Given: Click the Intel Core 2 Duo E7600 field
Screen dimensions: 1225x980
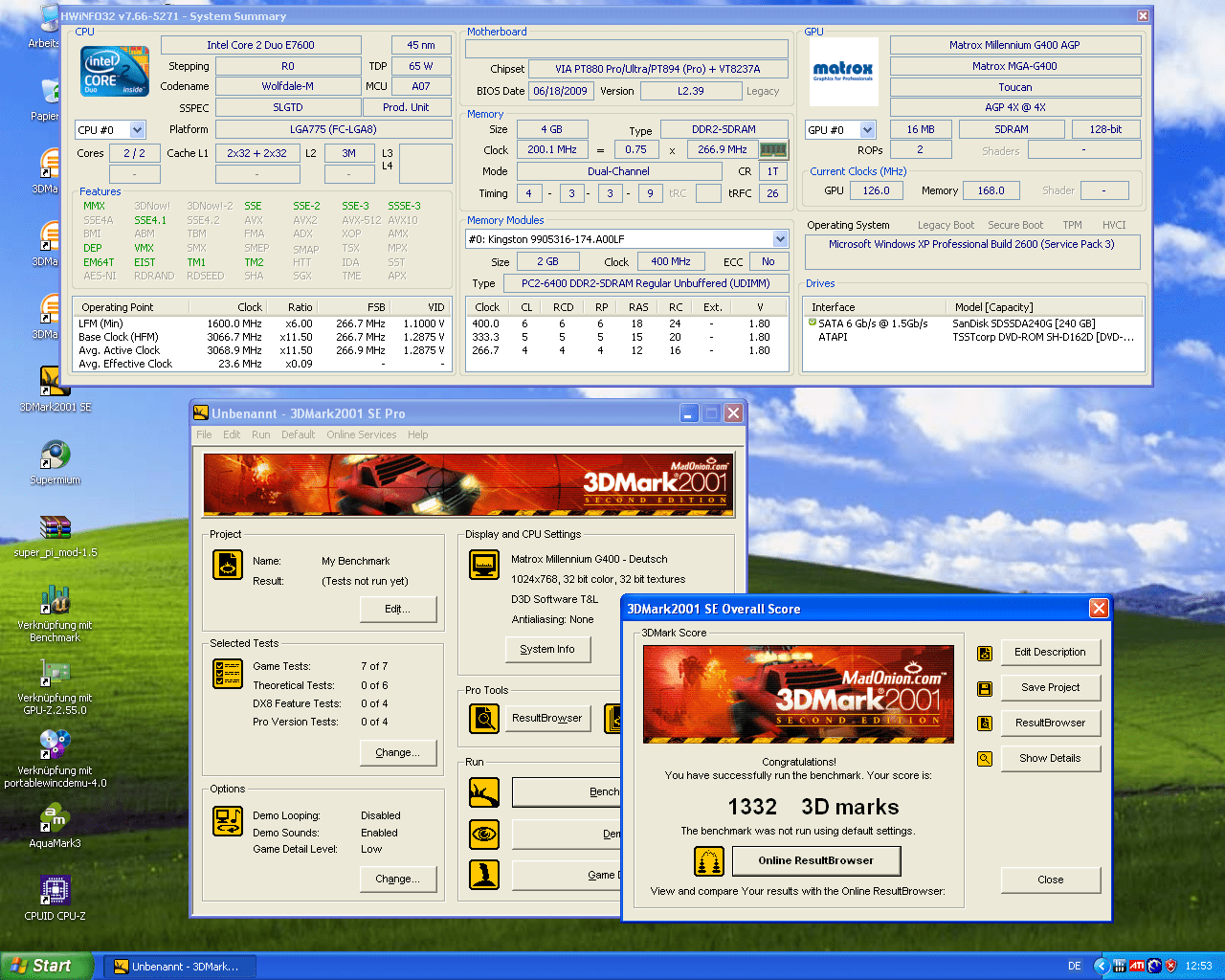Looking at the screenshot, I should (x=261, y=45).
